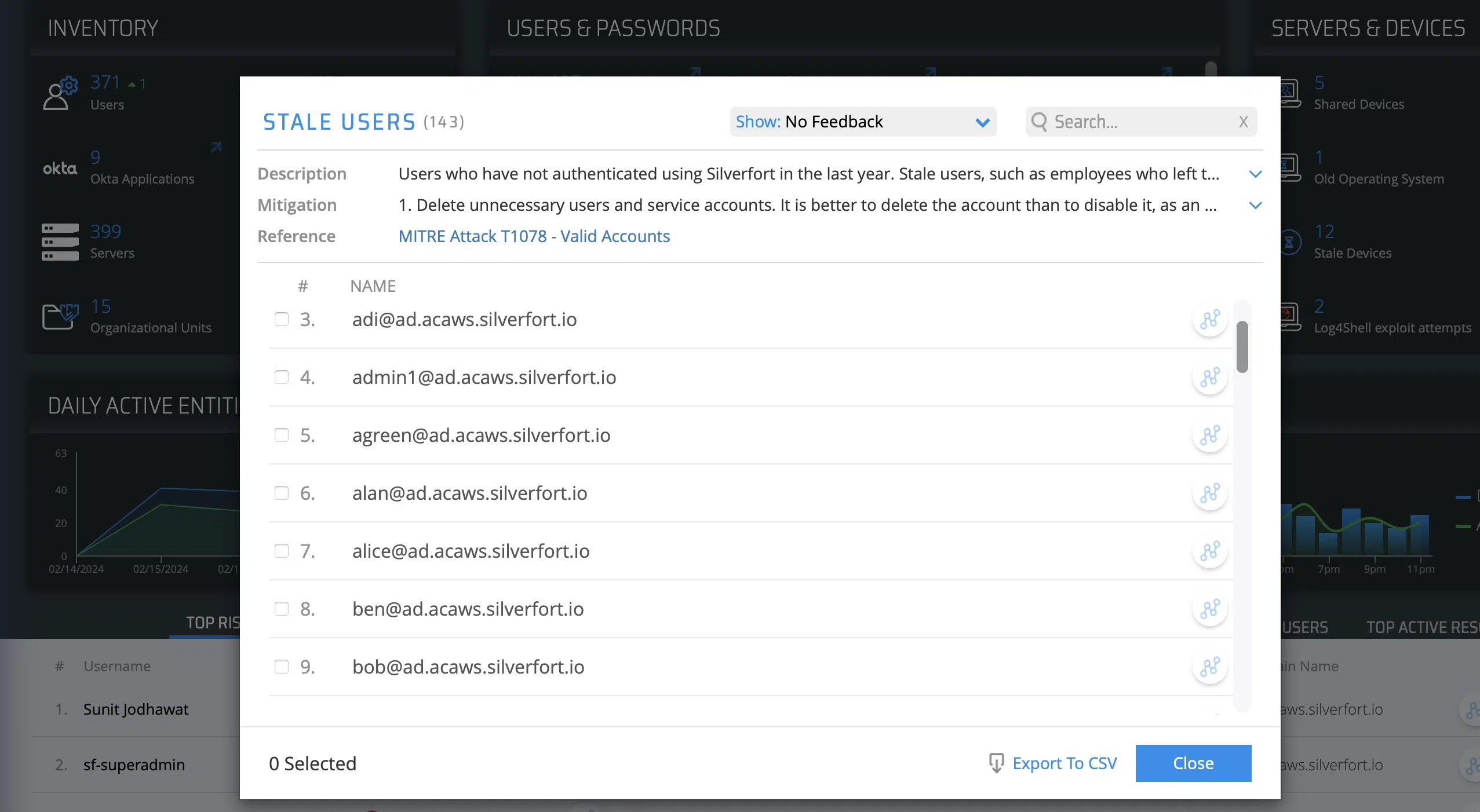Check the box for adi@ad.acaws.silverfort.io
This screenshot has width=1480, height=812.
(282, 319)
